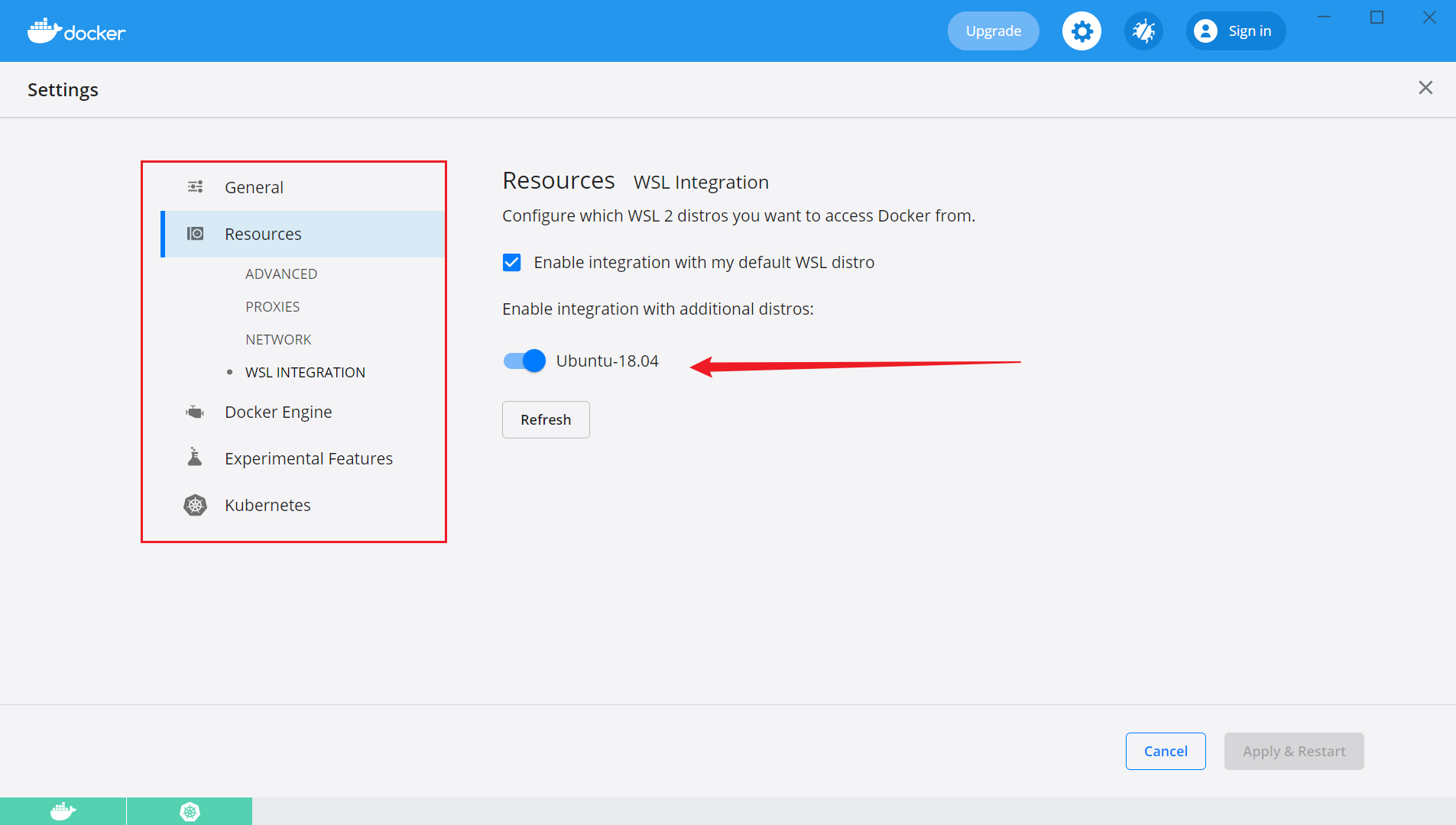Image resolution: width=1456 pixels, height=825 pixels.
Task: Go to the ADVANCED resources subsection
Action: pos(281,274)
